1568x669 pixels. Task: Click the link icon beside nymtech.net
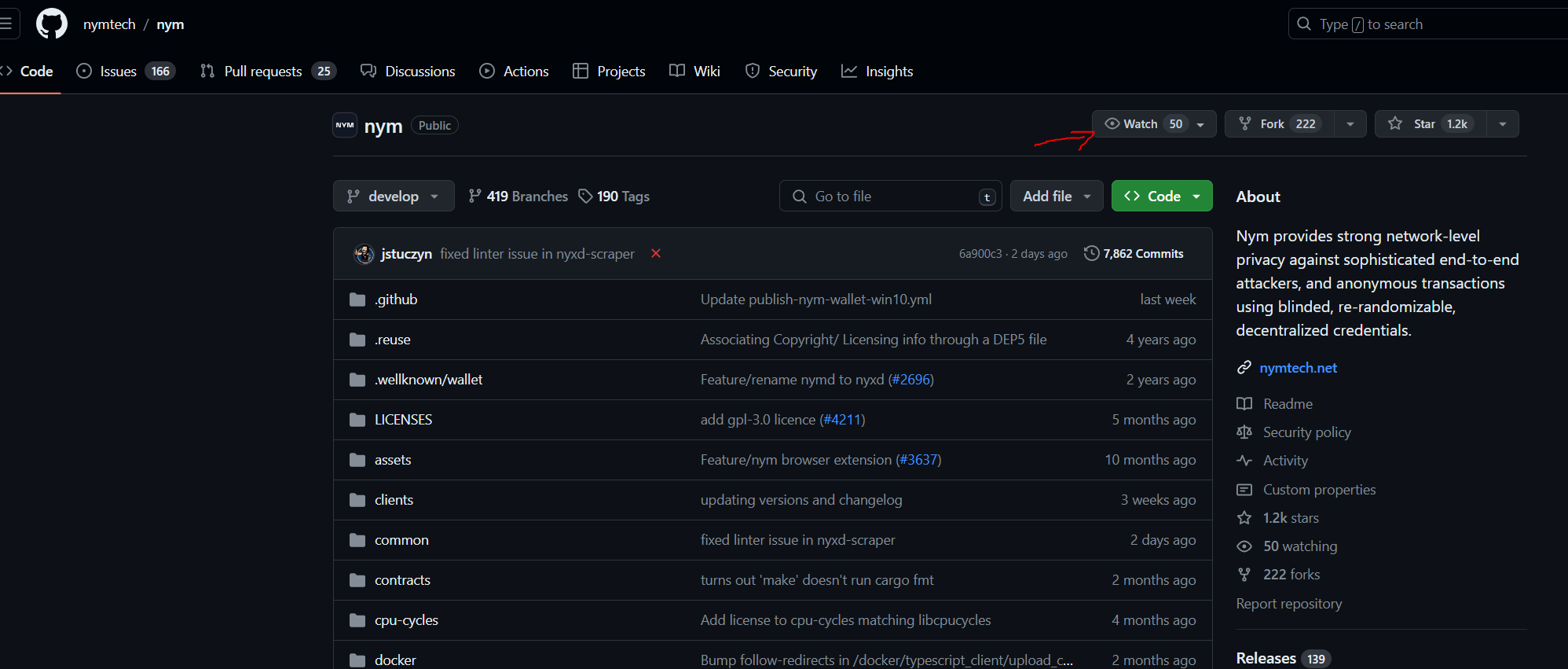1244,367
